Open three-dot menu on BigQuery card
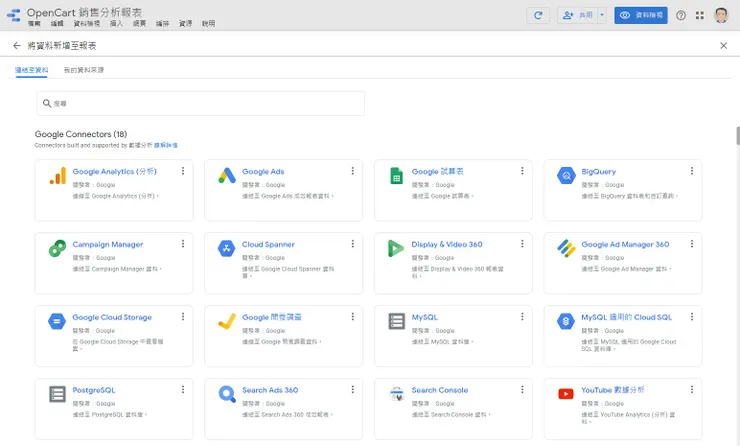Viewport: 740px width, 446px height. coord(691,171)
